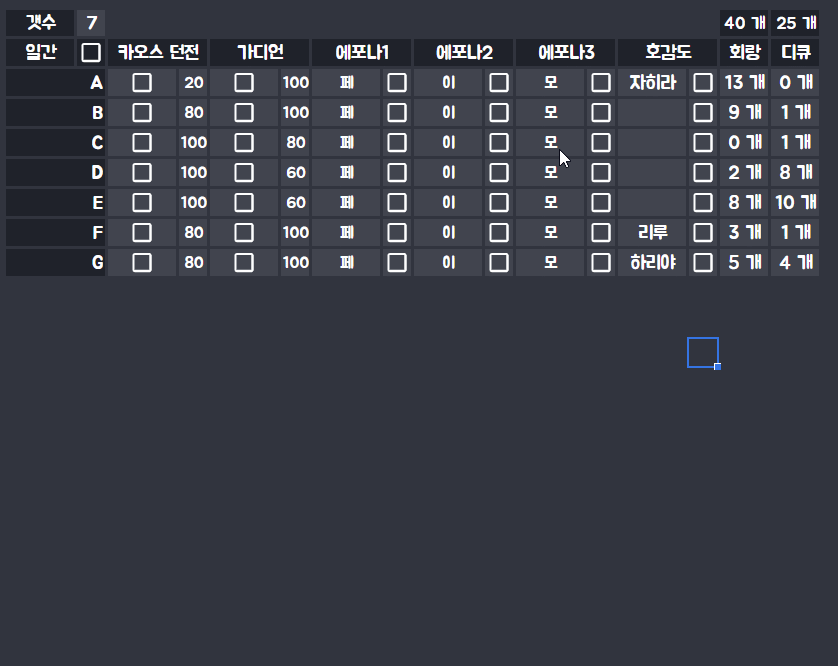Click the 호감도 column header
Image resolution: width=838 pixels, height=666 pixels.
pyautogui.click(x=668, y=53)
